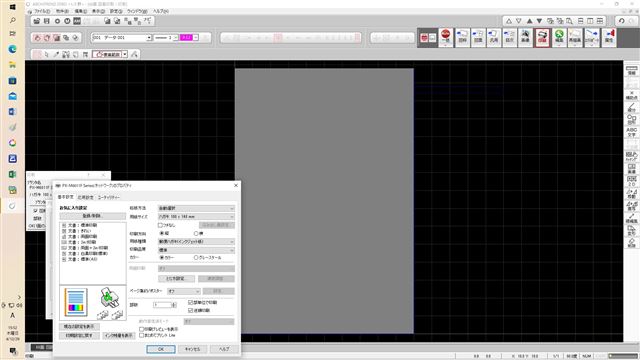Click the save disk icon in toolbar
This screenshot has width=640, height=360.
(47, 21)
